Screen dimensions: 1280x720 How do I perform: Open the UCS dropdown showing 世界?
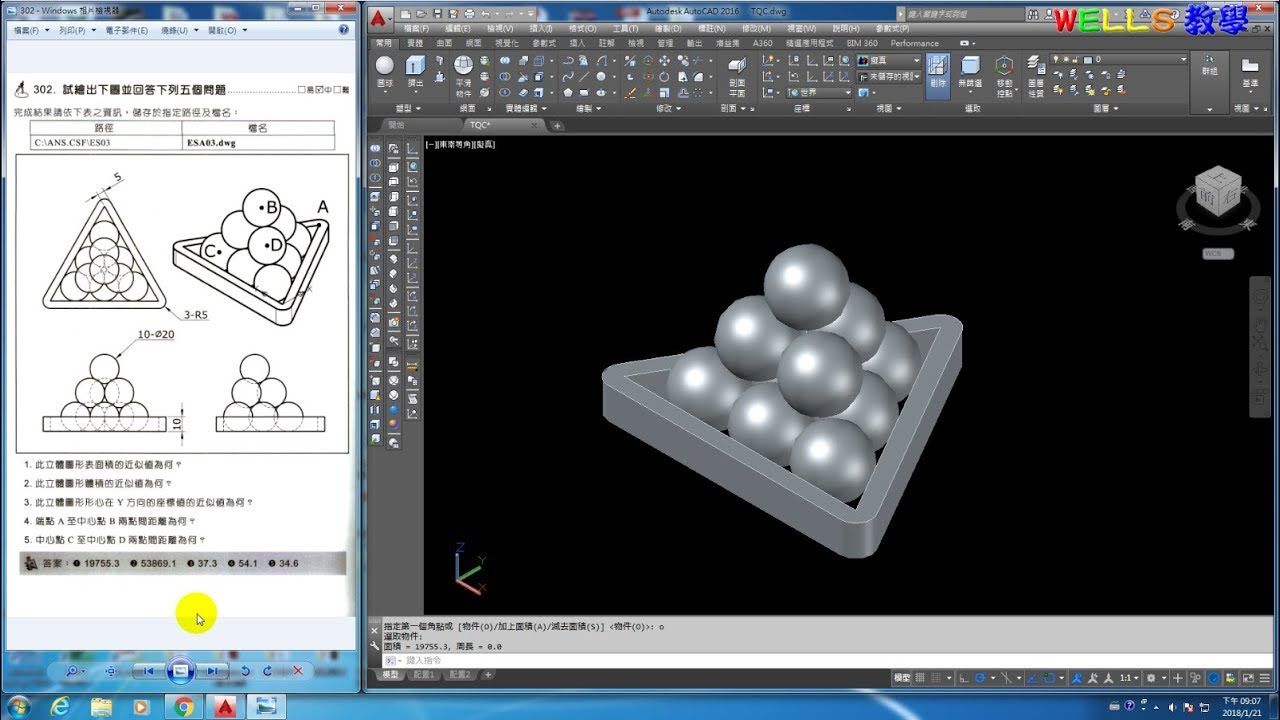820,92
